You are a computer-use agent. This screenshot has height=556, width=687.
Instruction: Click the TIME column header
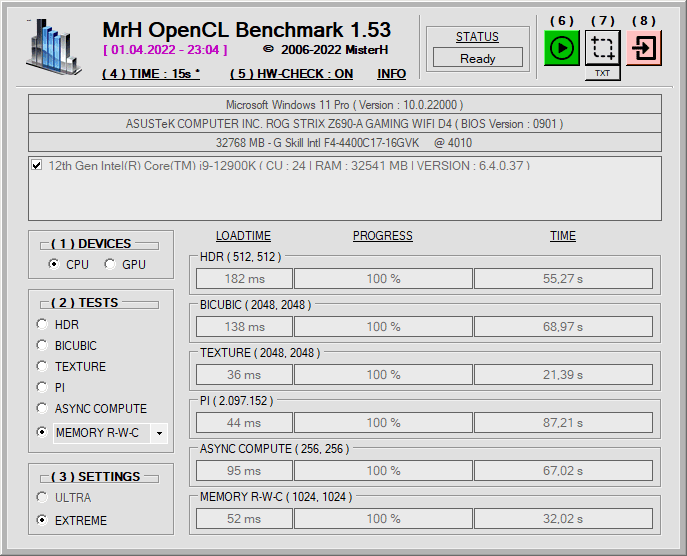563,236
